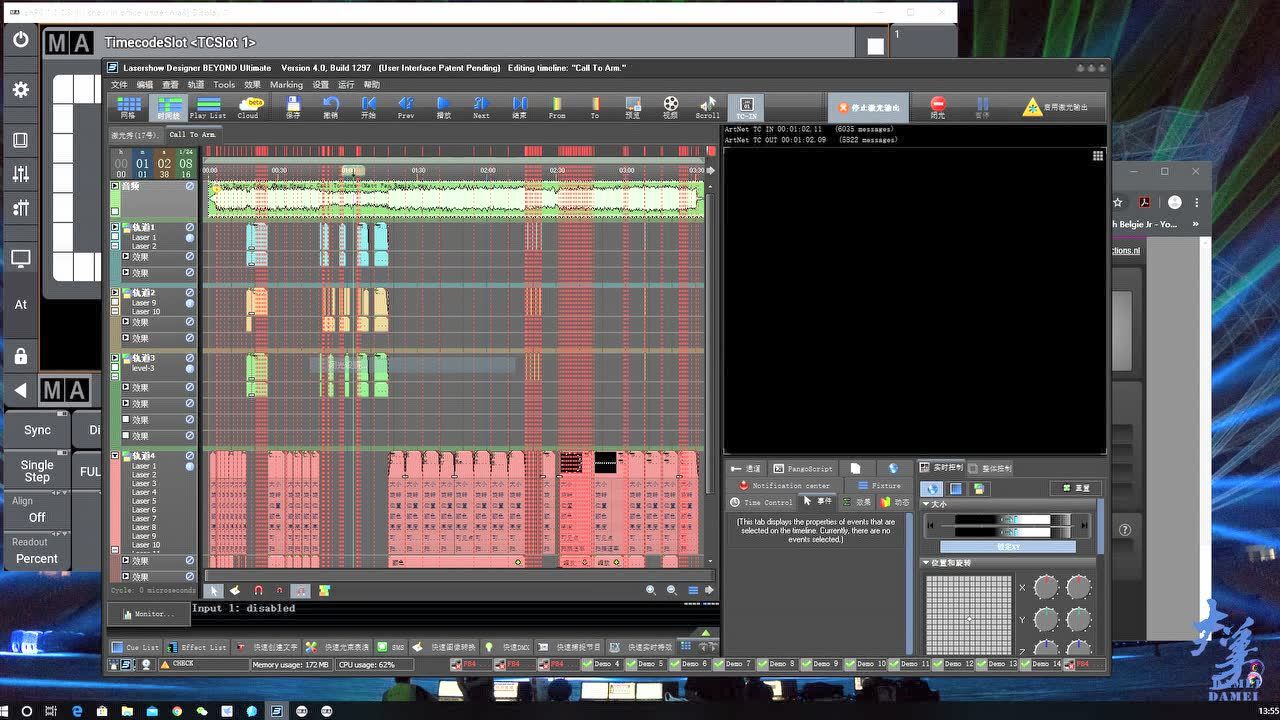The height and width of the screenshot is (720, 1280).
Task: Click the 停止激光输出 stop laser output button
Action: pyautogui.click(x=868, y=107)
